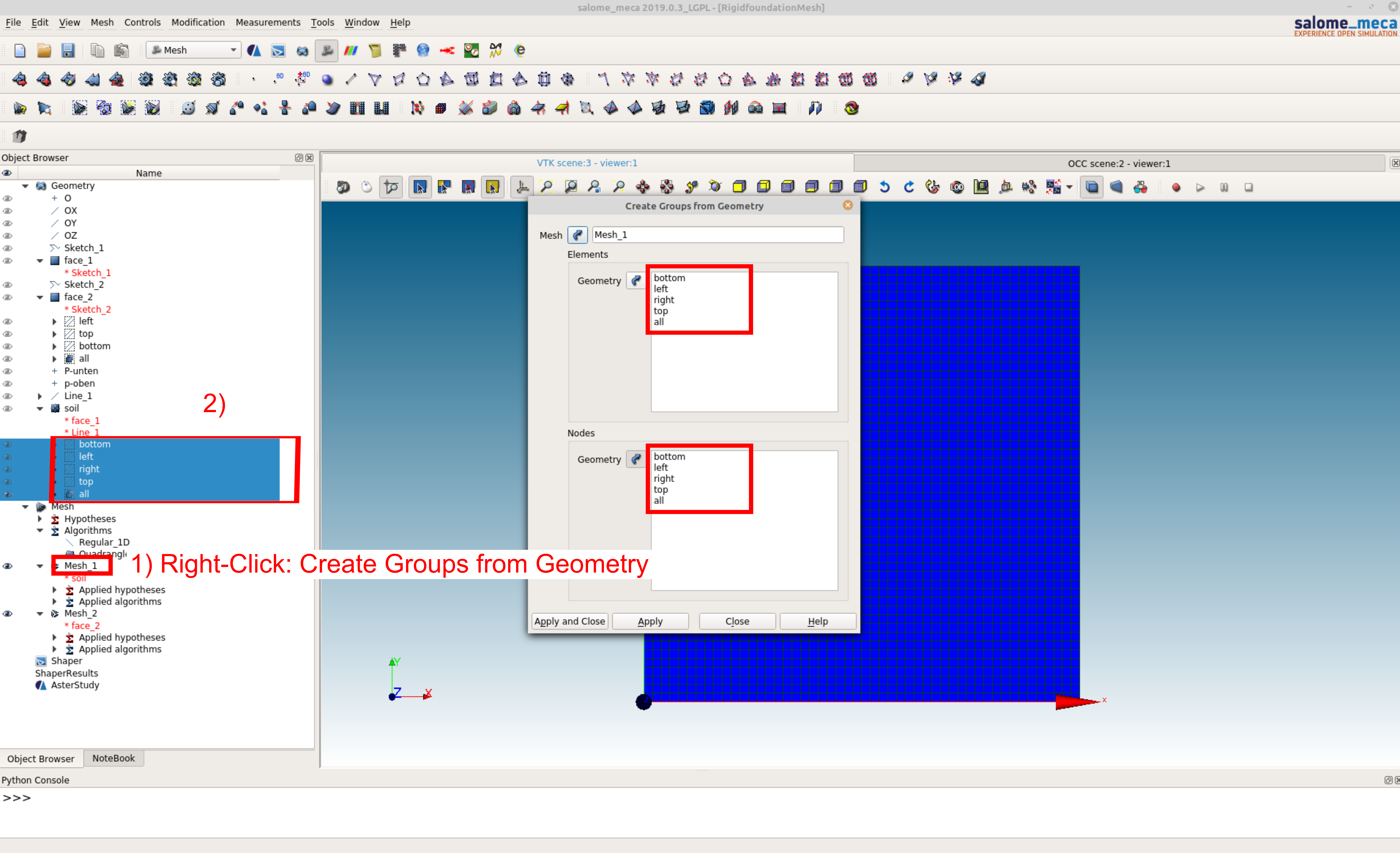
Task: Toggle visibility eye for Mesh_1
Action: pos(7,566)
